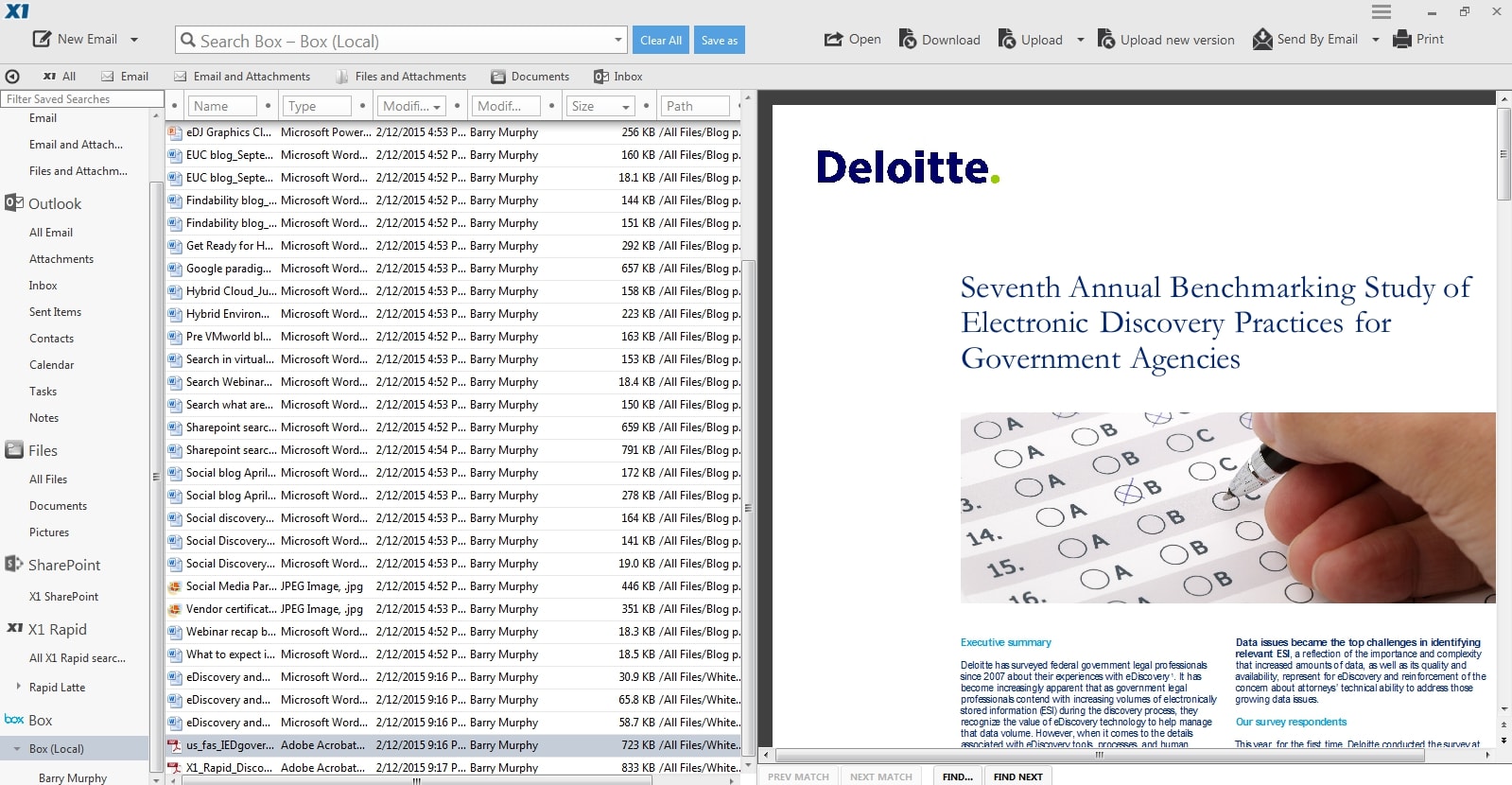
Task: Select All Files in sidebar
Action: click(48, 480)
